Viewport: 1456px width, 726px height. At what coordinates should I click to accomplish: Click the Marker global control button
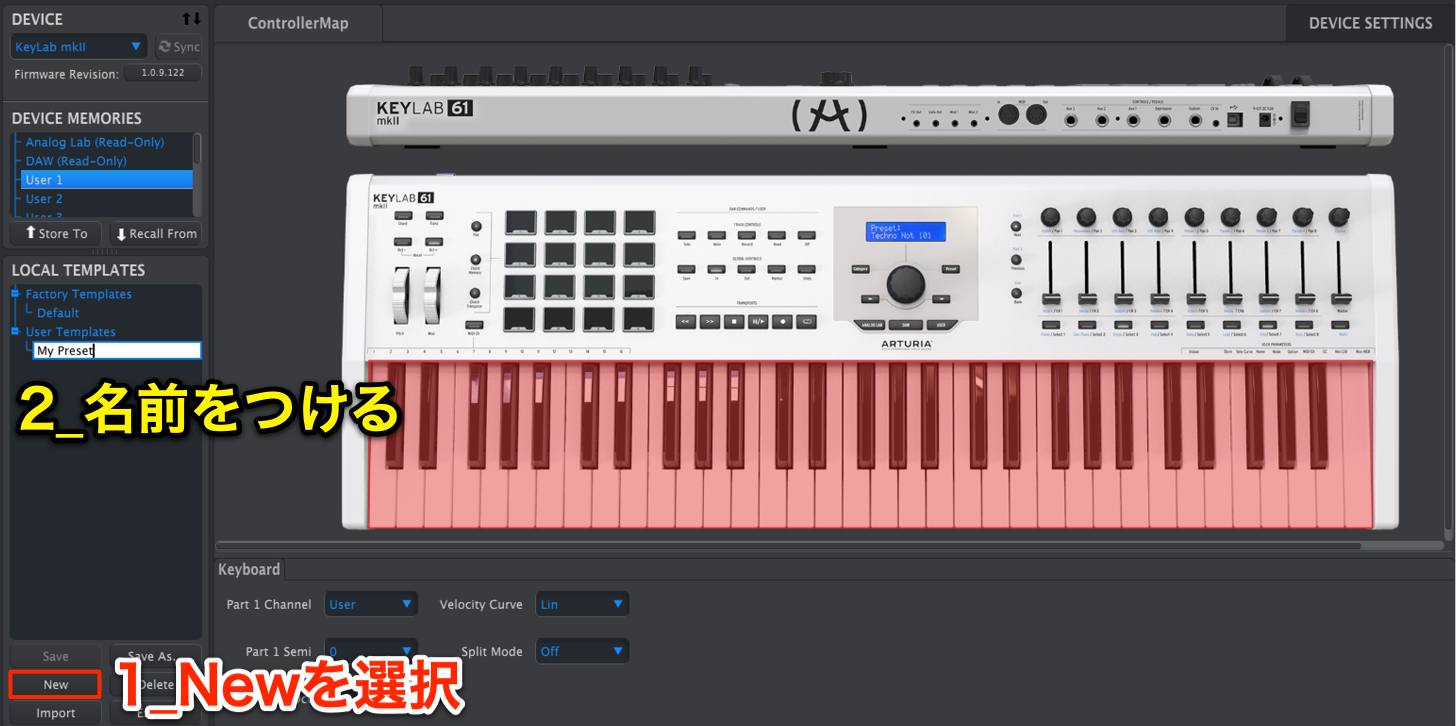(x=777, y=269)
